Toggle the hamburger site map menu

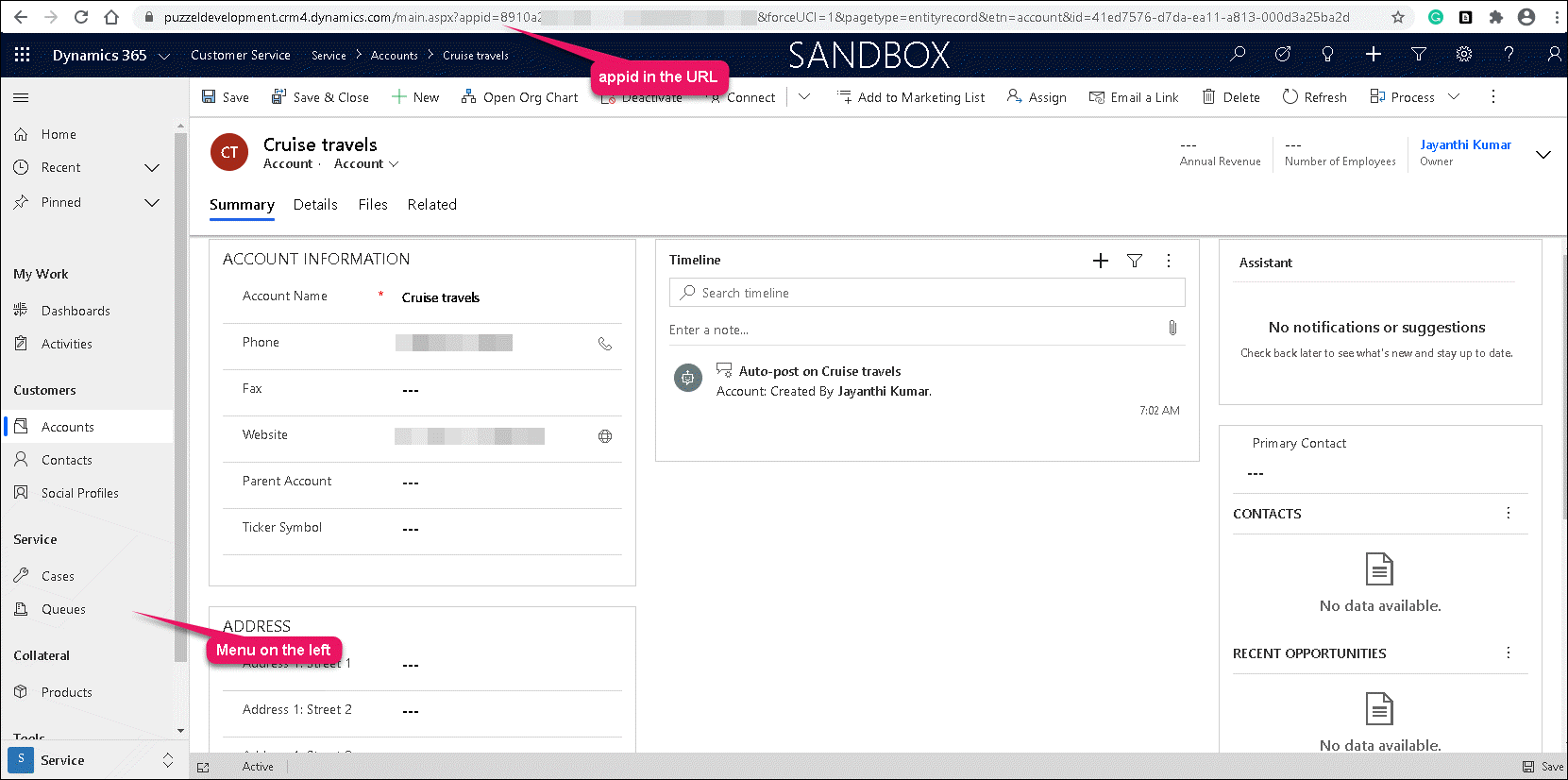(x=21, y=97)
